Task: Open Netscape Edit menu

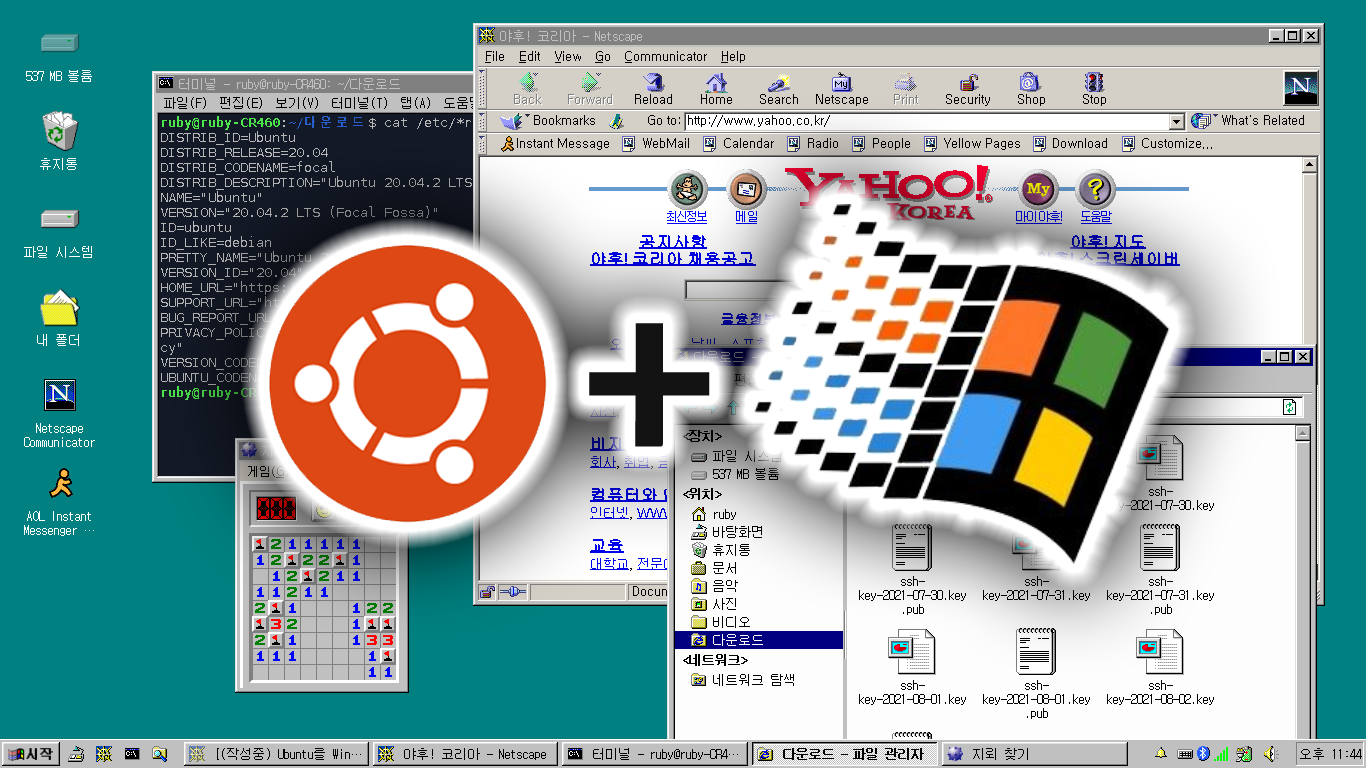Action: click(530, 57)
